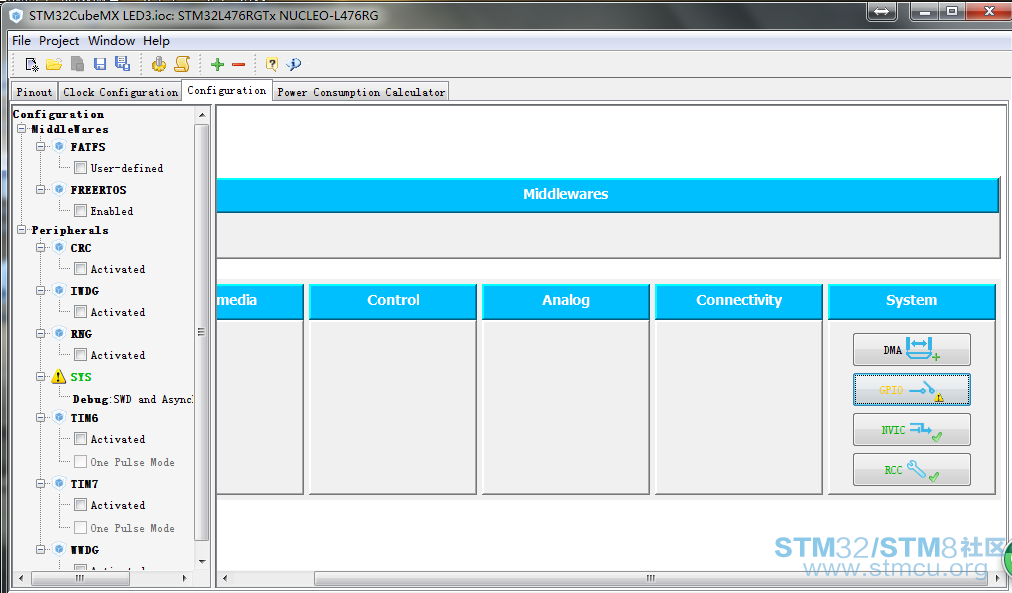Click the Middlewares header bar
The height and width of the screenshot is (593, 1012).
(607, 194)
